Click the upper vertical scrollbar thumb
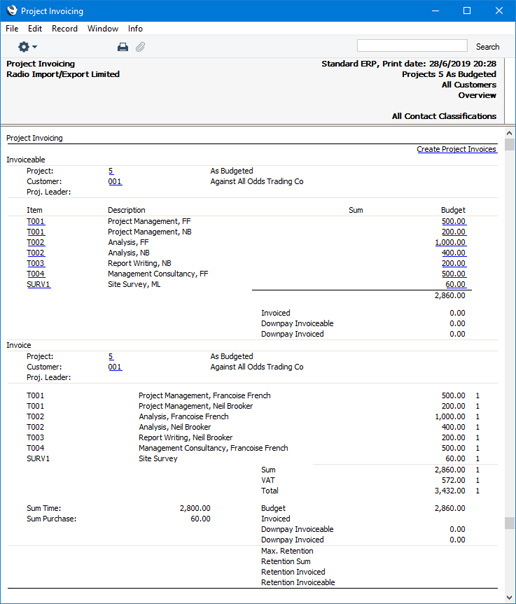Screen dimensions: 516x604 tap(509, 145)
